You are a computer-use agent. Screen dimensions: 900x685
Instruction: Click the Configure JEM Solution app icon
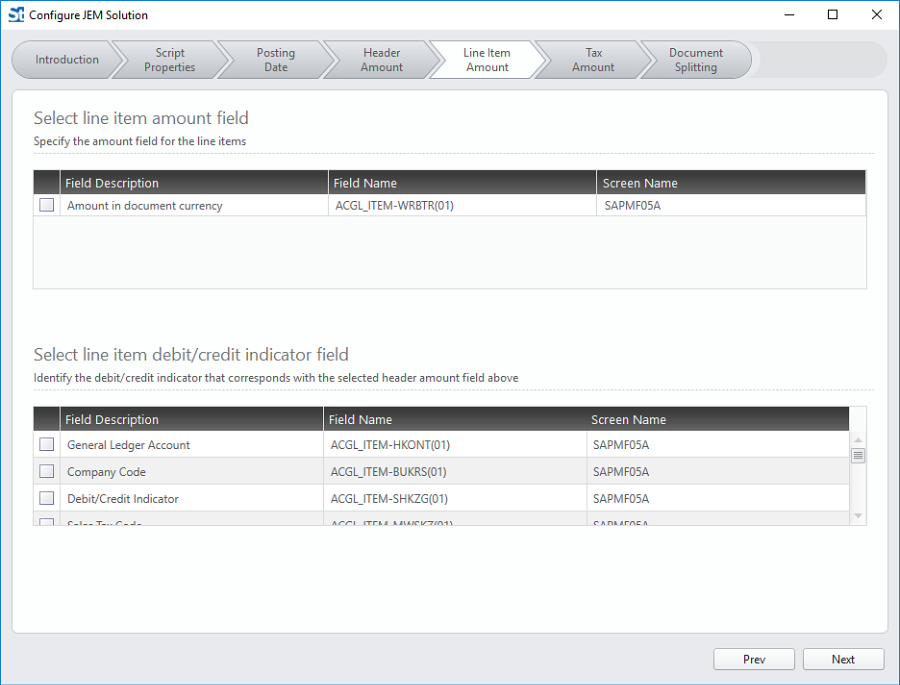point(16,15)
